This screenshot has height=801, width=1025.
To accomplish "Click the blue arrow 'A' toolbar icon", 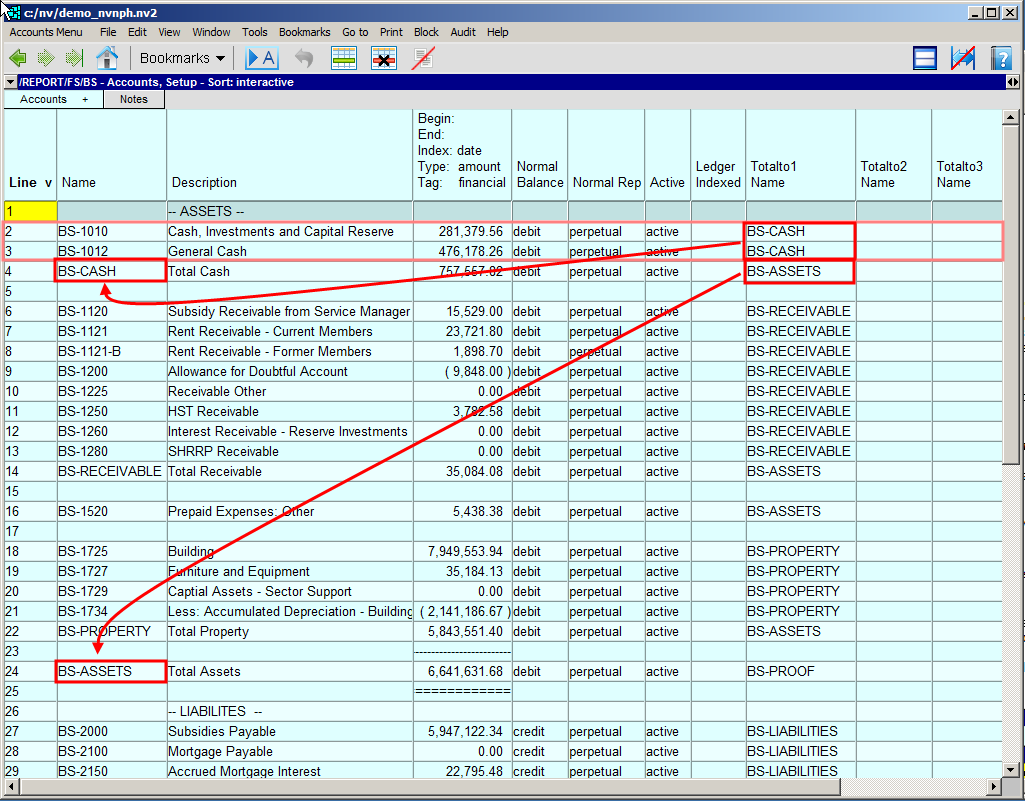I will pyautogui.click(x=261, y=58).
